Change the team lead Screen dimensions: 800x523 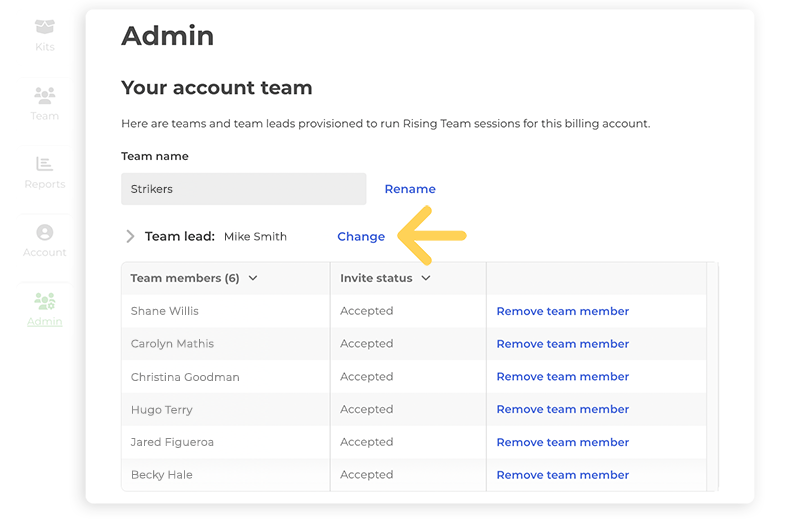pos(361,237)
